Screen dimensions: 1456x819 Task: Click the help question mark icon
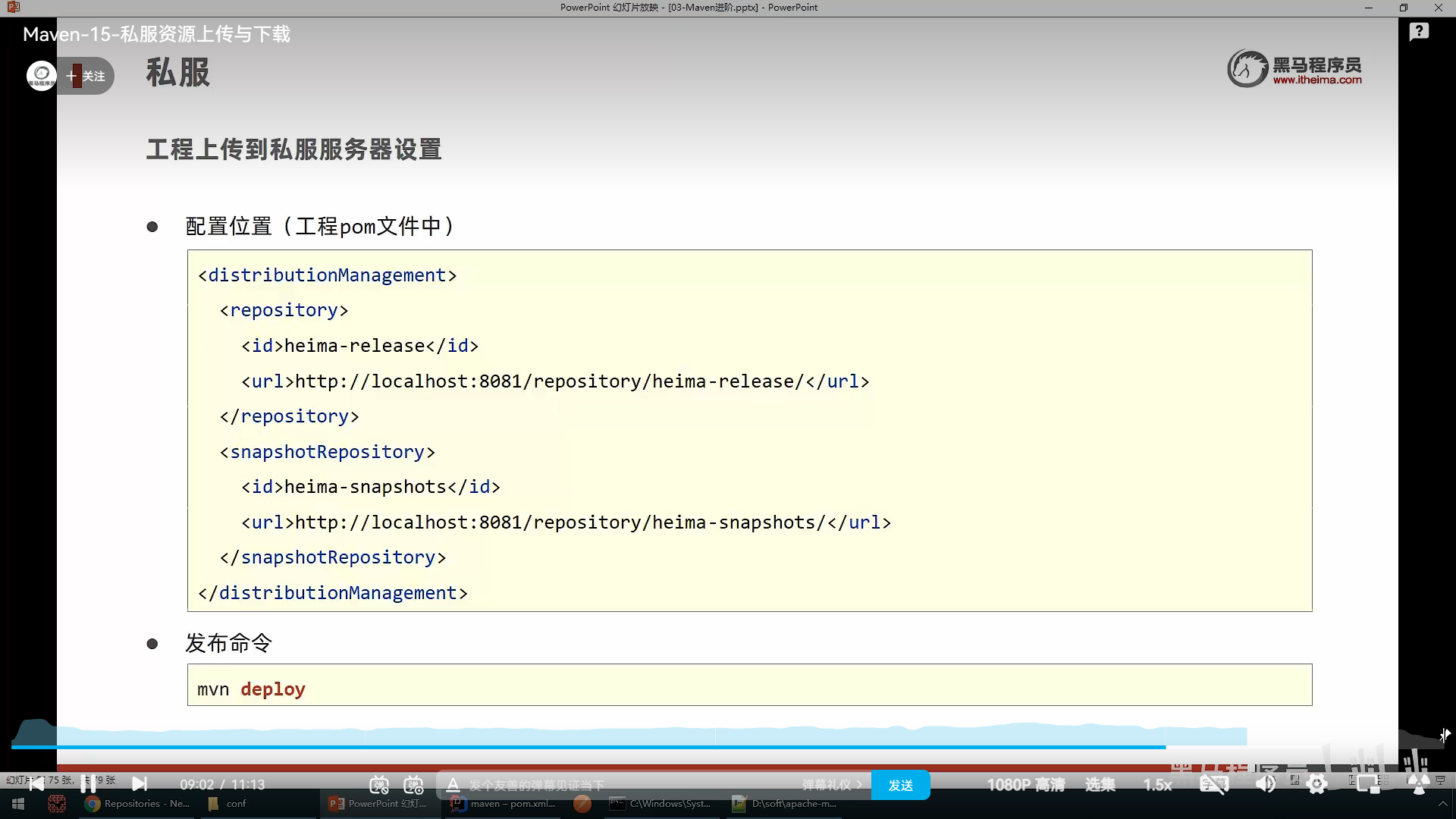1419,32
